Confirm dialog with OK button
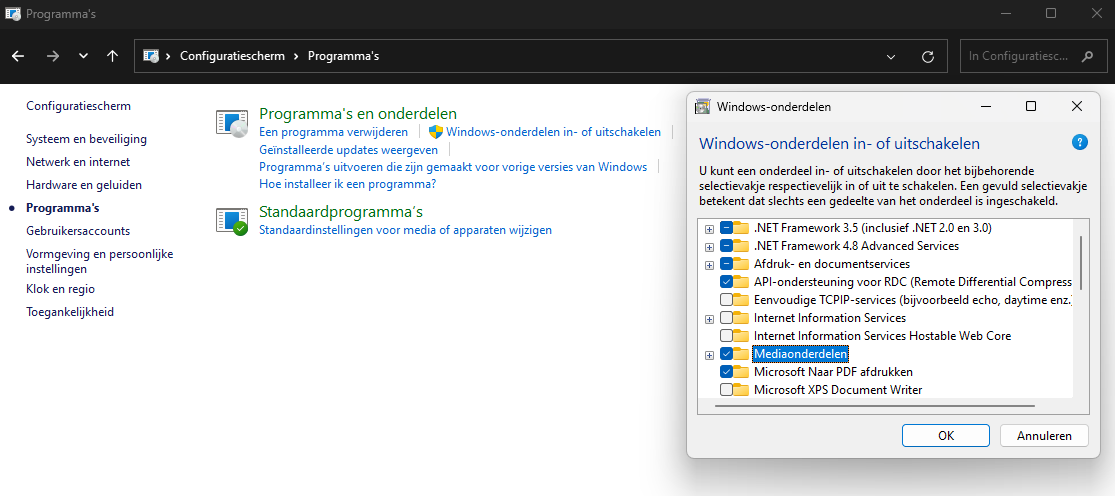This screenshot has width=1115, height=496. [x=946, y=436]
